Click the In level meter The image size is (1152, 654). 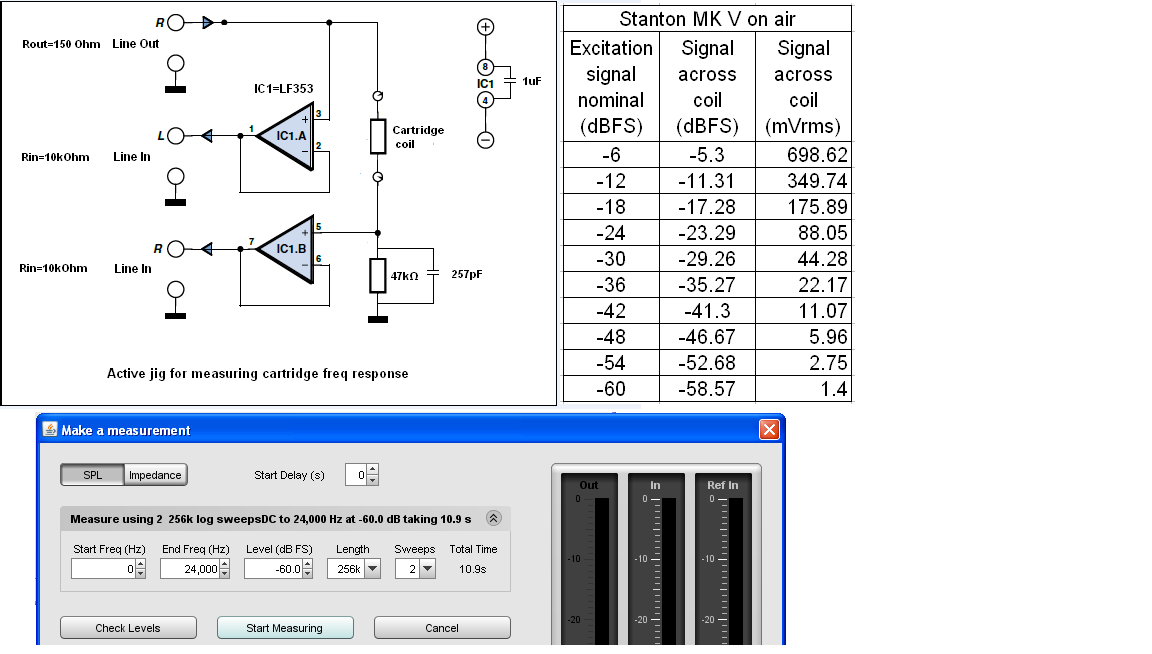click(x=655, y=560)
